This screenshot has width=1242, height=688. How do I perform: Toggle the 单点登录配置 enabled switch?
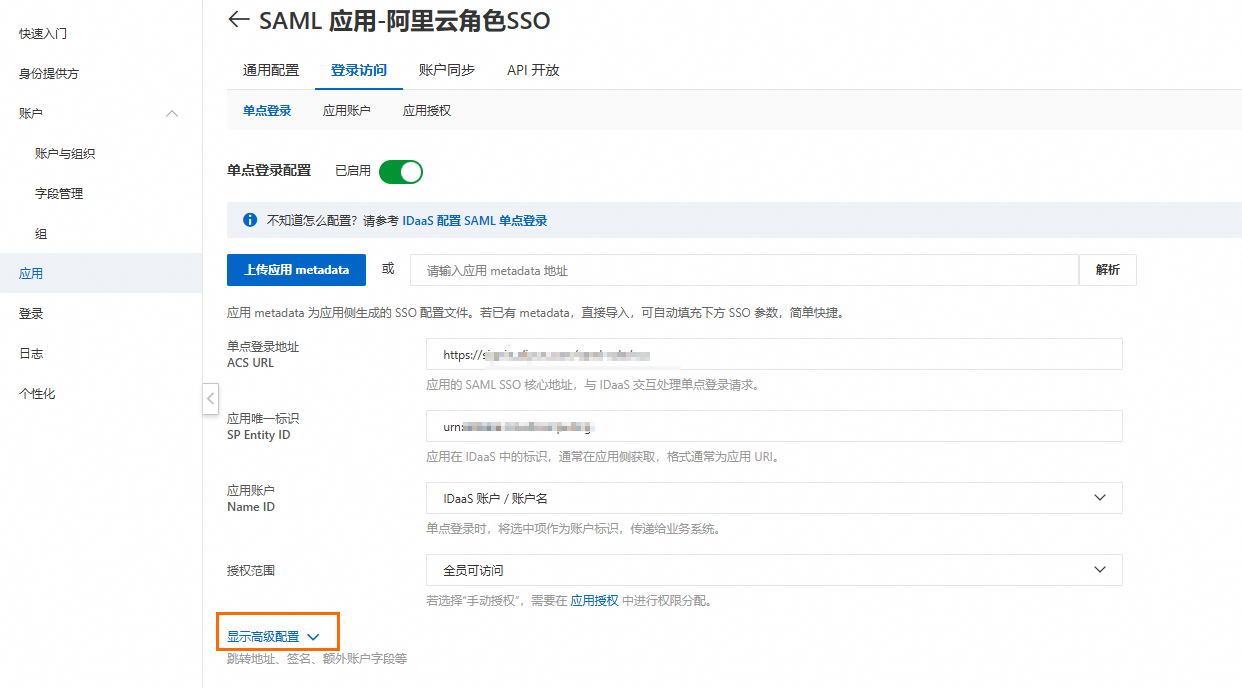(x=401, y=171)
